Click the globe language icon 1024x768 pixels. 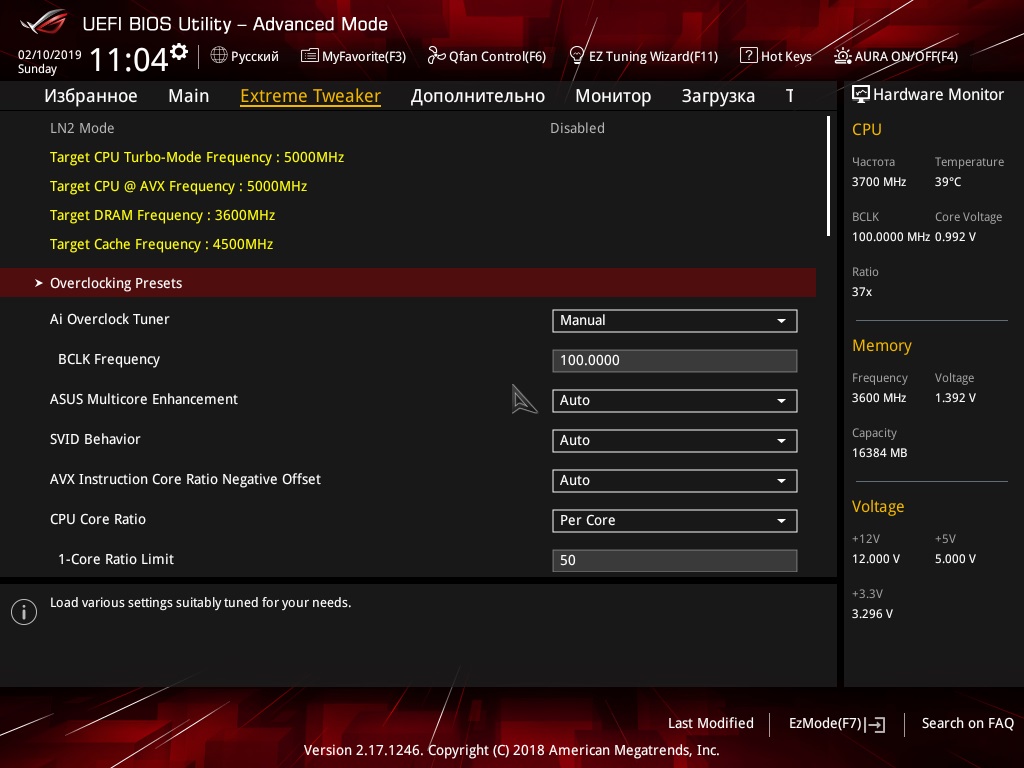click(219, 56)
